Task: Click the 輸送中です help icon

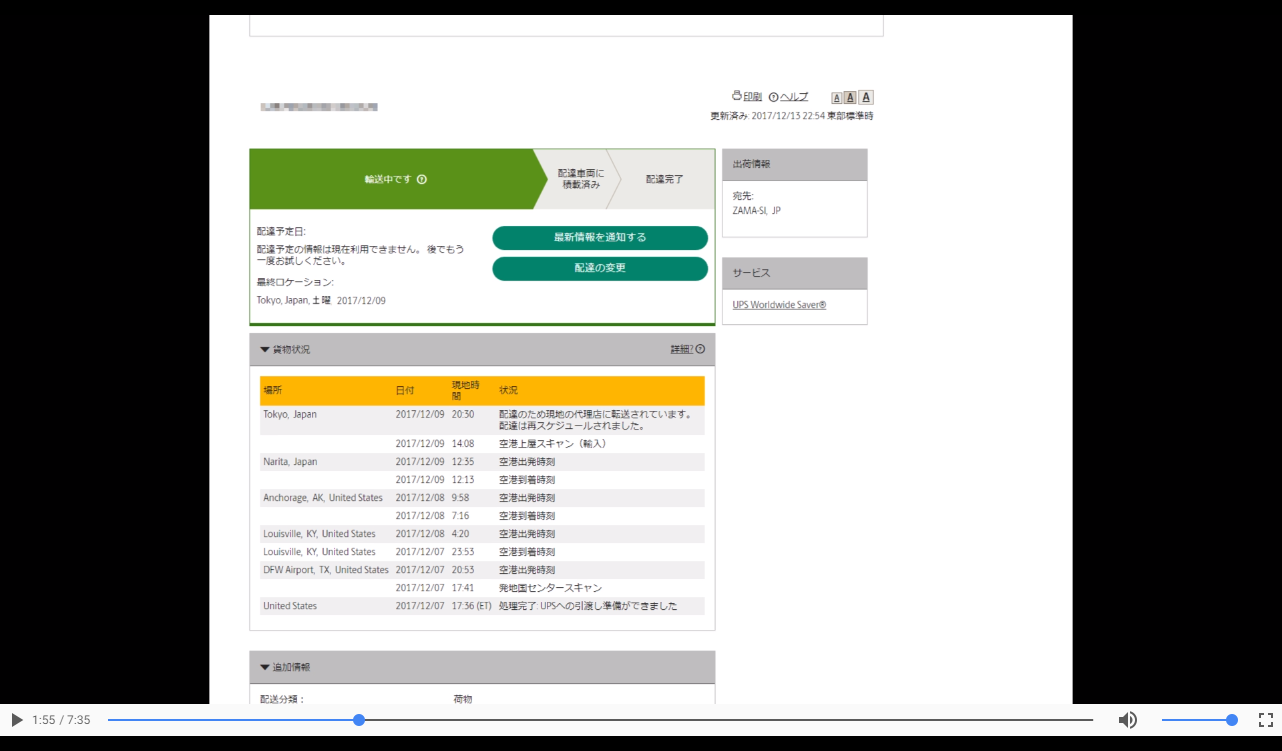Action: click(422, 180)
